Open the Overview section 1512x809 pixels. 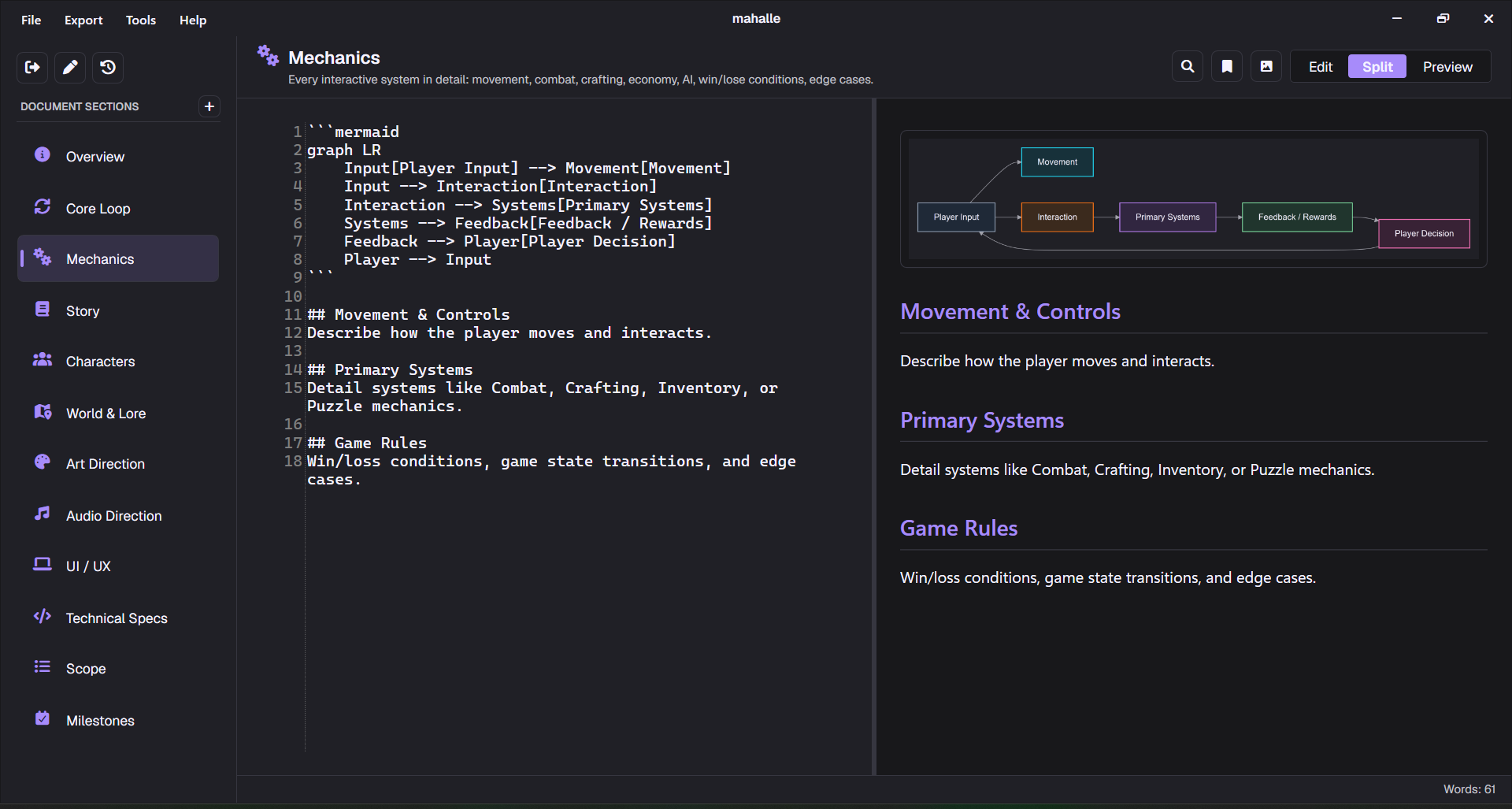(x=118, y=156)
